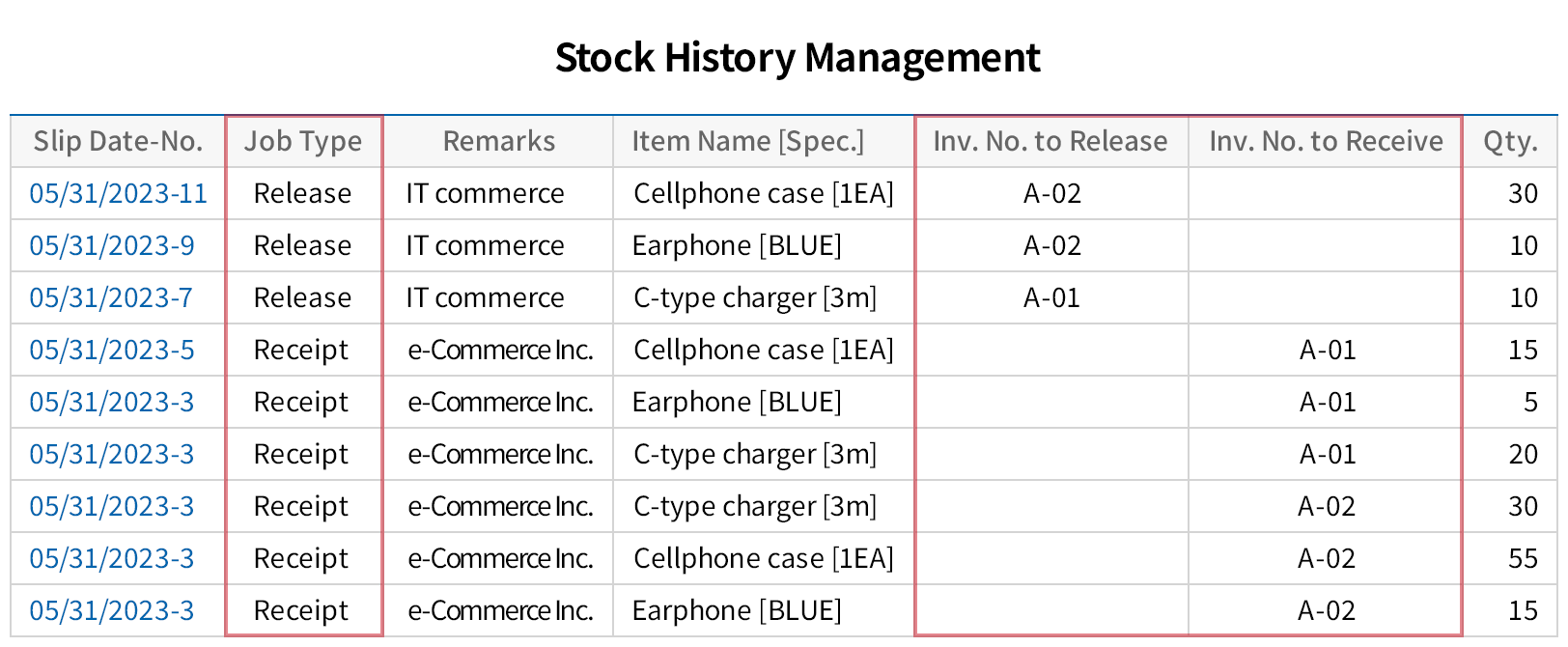1568x647 pixels.
Task: Click the Inv. No. to Receive header
Action: pyautogui.click(x=1326, y=141)
